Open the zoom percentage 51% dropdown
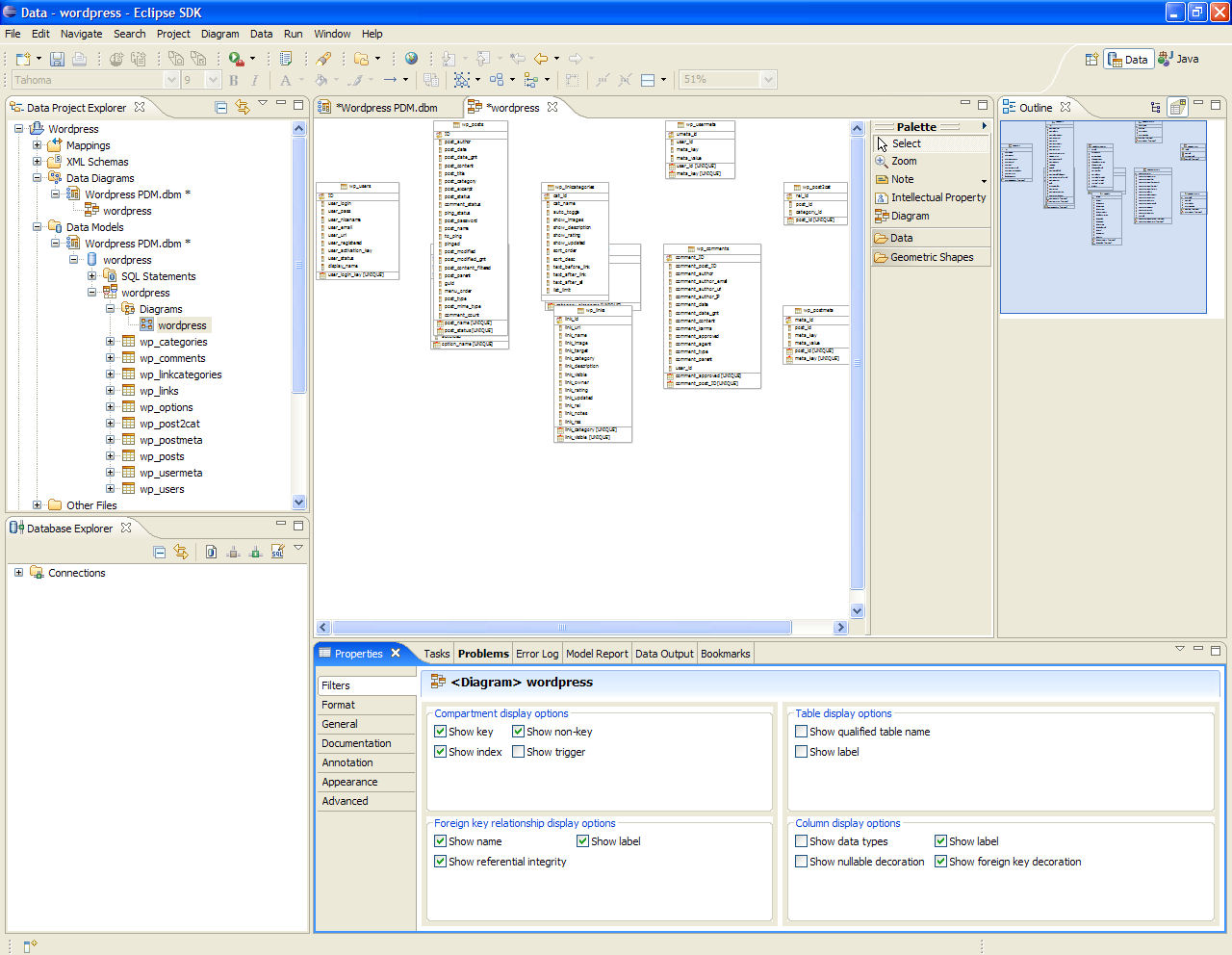 (x=768, y=80)
